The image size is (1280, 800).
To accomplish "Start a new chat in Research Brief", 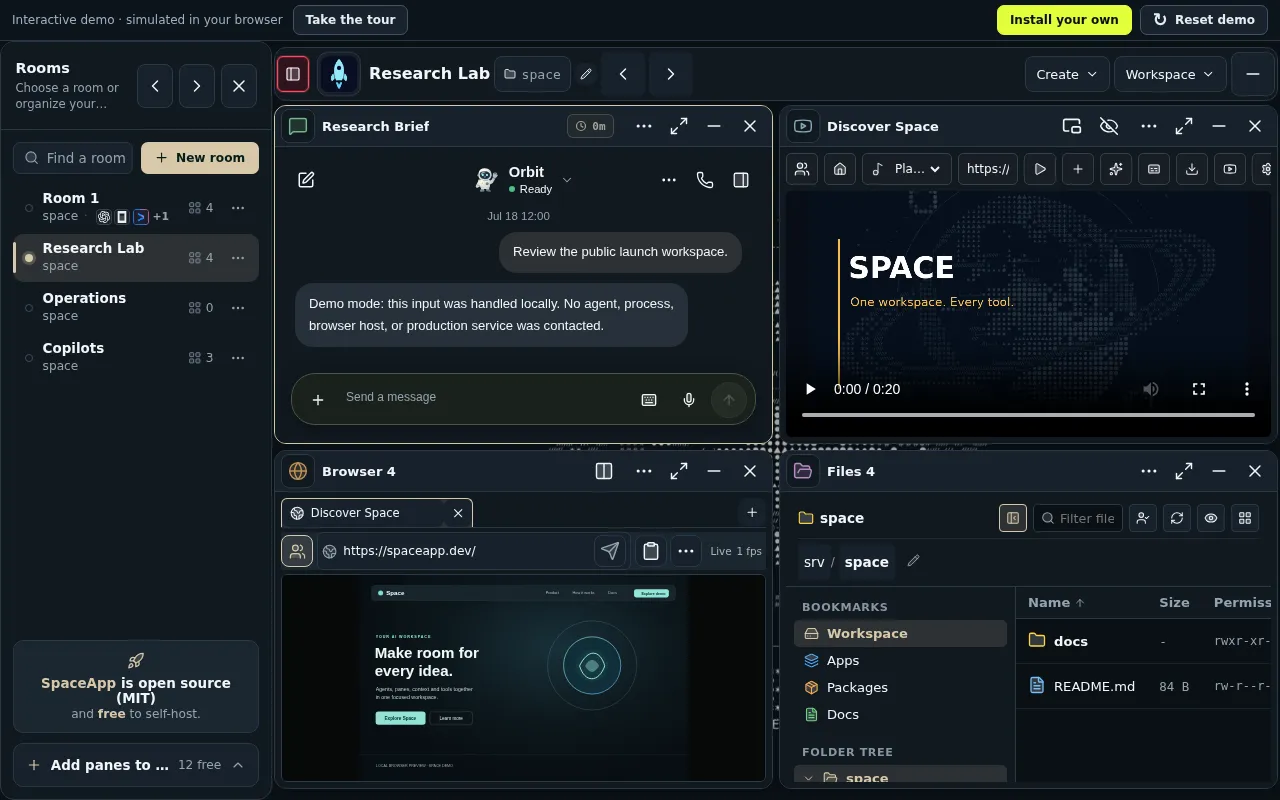I will point(306,180).
